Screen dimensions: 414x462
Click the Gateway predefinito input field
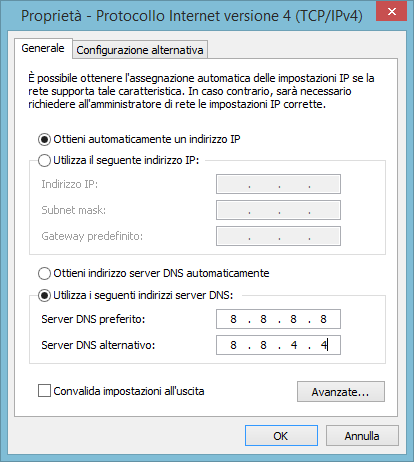(278, 236)
